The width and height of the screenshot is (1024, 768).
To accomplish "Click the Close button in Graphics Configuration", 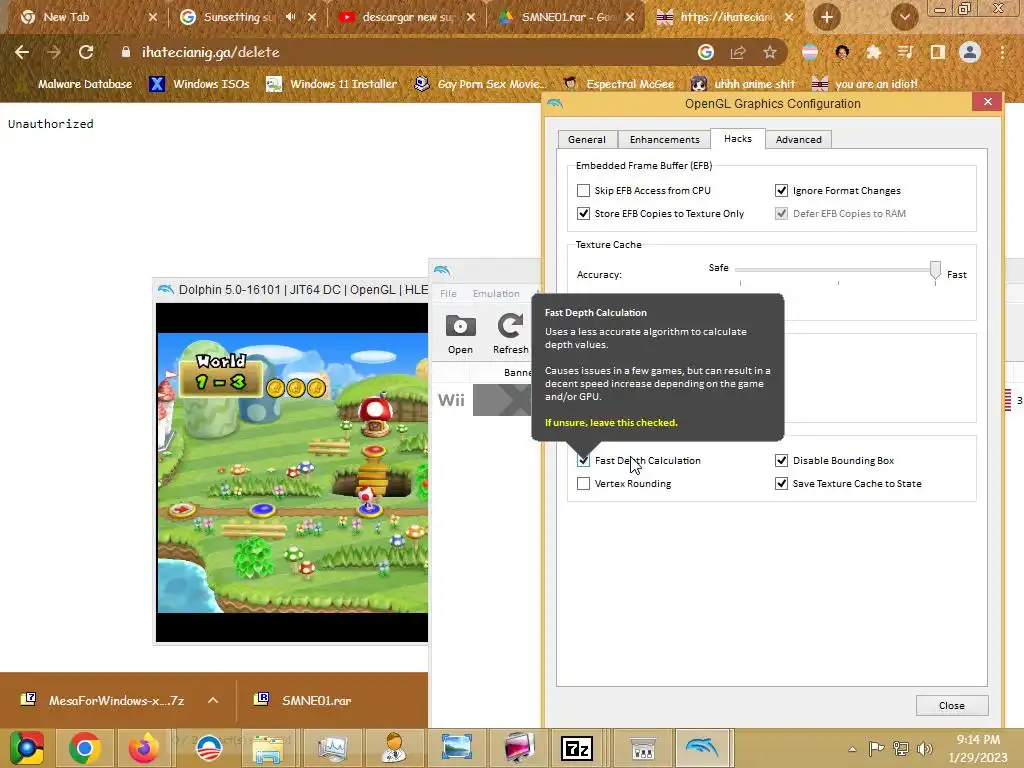I will [x=952, y=705].
